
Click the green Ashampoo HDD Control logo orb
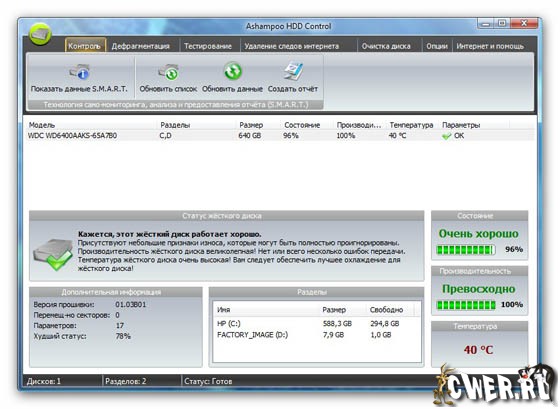(x=40, y=34)
